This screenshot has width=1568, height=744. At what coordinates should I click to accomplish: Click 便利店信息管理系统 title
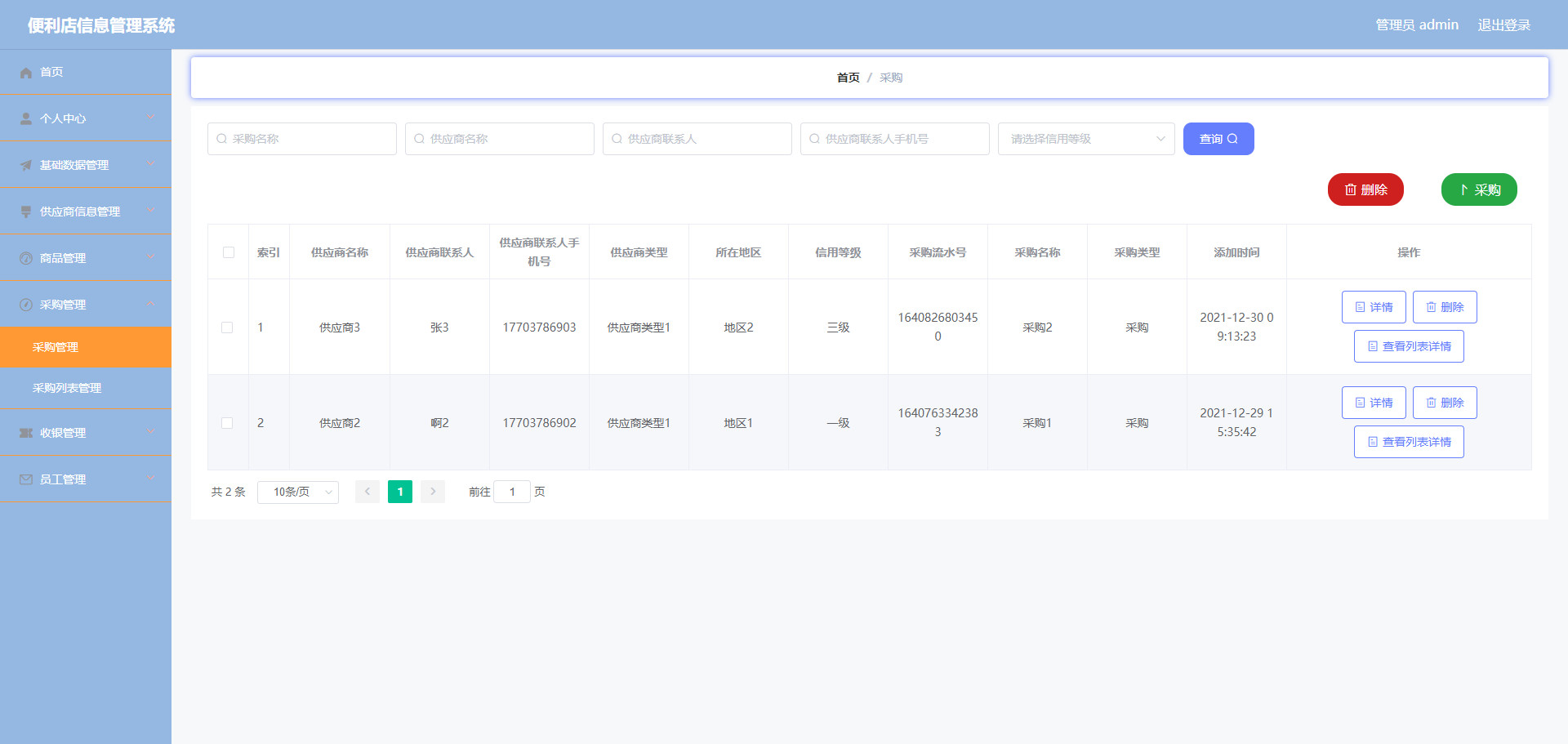point(101,25)
